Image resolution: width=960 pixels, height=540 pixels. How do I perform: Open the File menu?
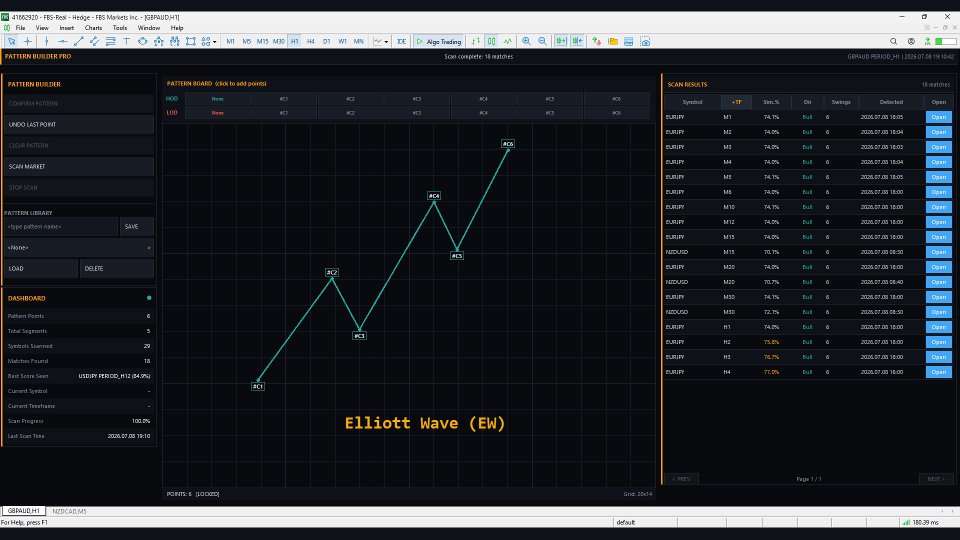point(20,28)
